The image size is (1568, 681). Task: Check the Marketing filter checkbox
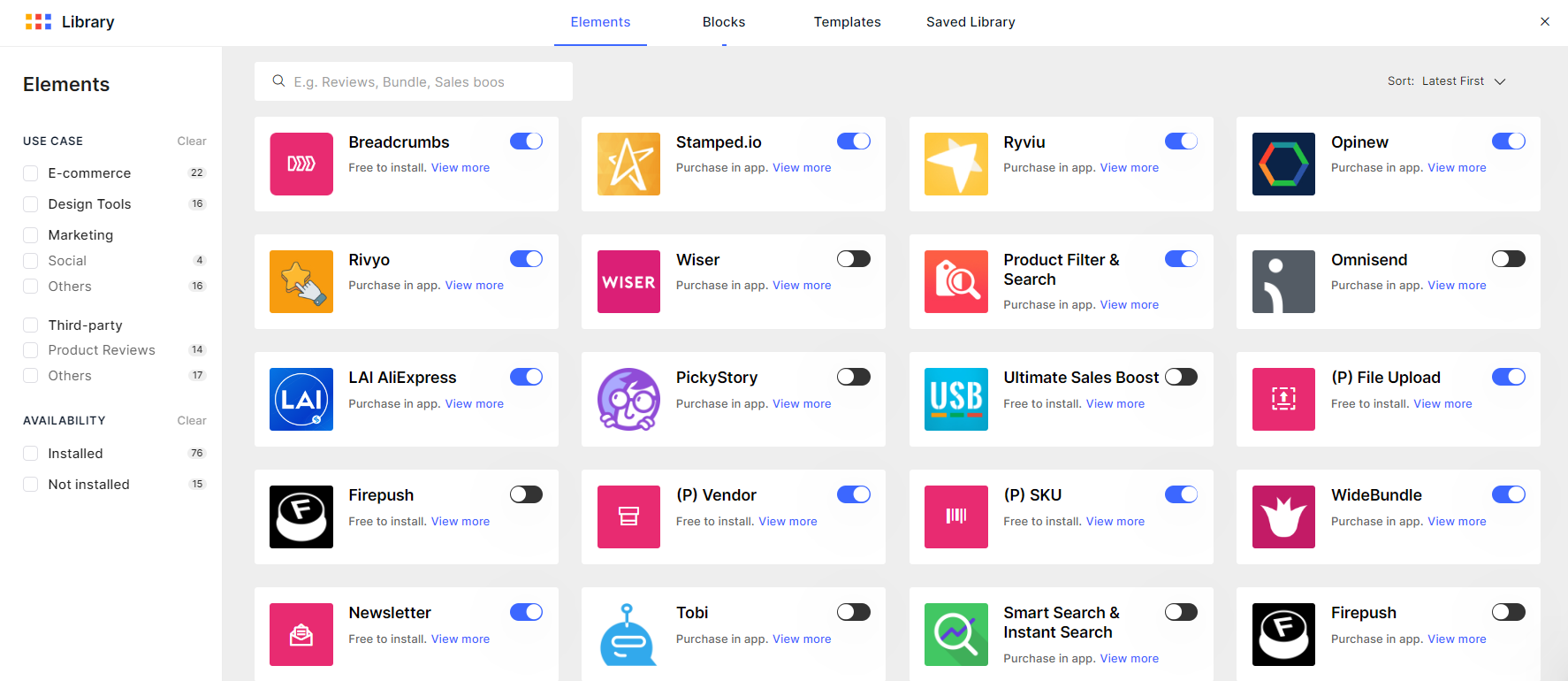pyautogui.click(x=31, y=235)
